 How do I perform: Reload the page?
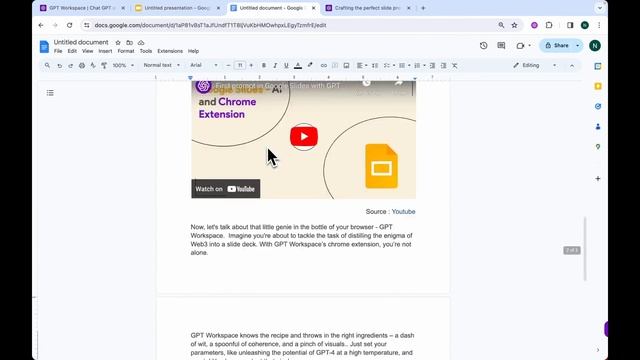[69, 25]
